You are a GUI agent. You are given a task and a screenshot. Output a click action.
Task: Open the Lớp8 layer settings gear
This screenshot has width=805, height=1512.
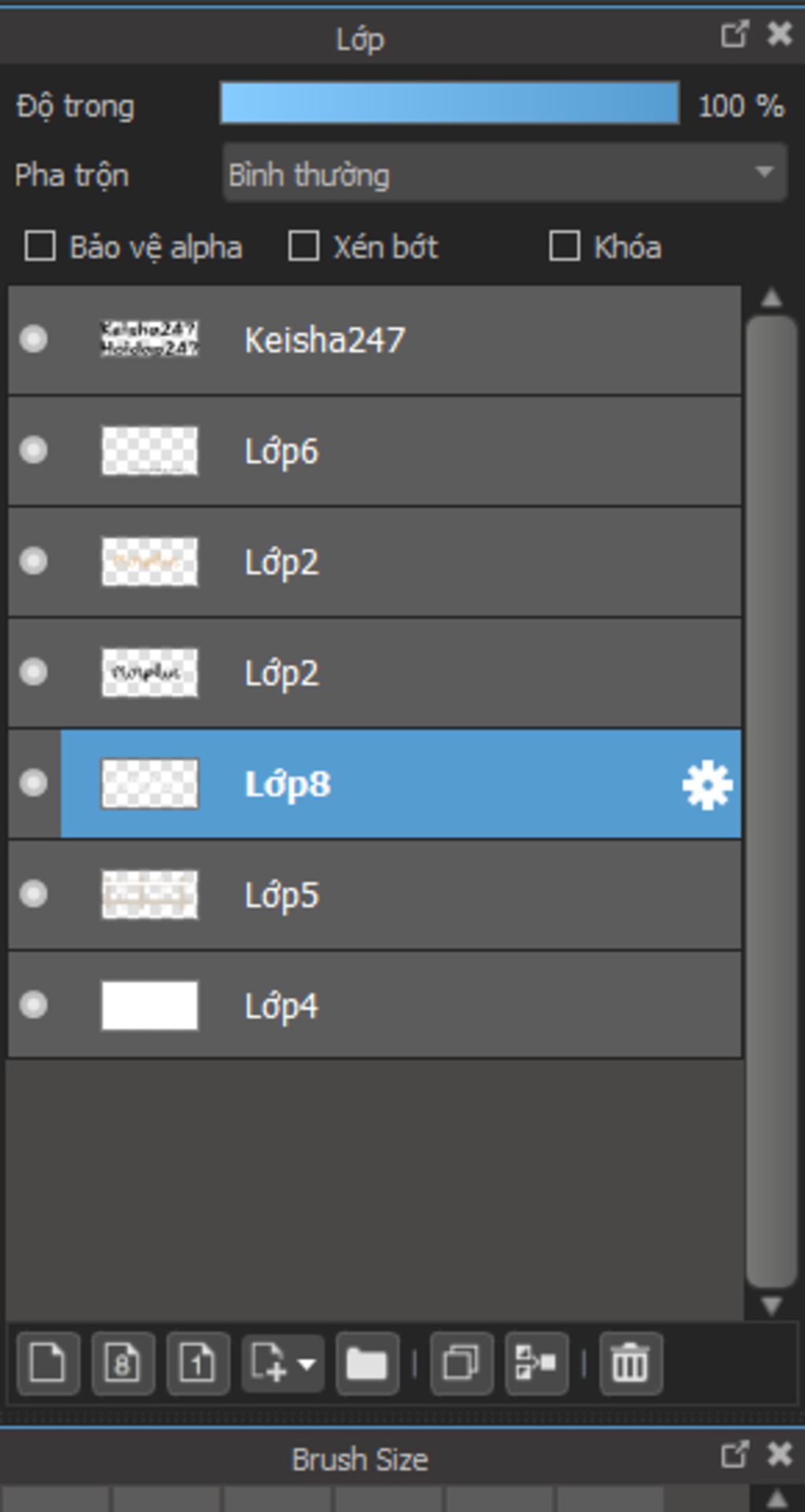(707, 784)
